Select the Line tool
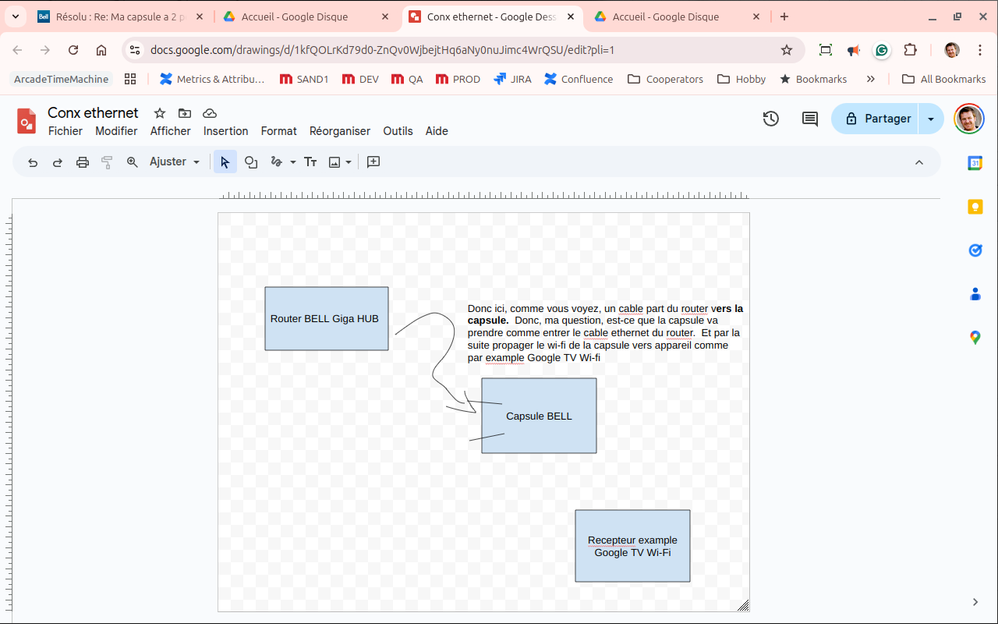Image resolution: width=998 pixels, height=624 pixels. 277,161
